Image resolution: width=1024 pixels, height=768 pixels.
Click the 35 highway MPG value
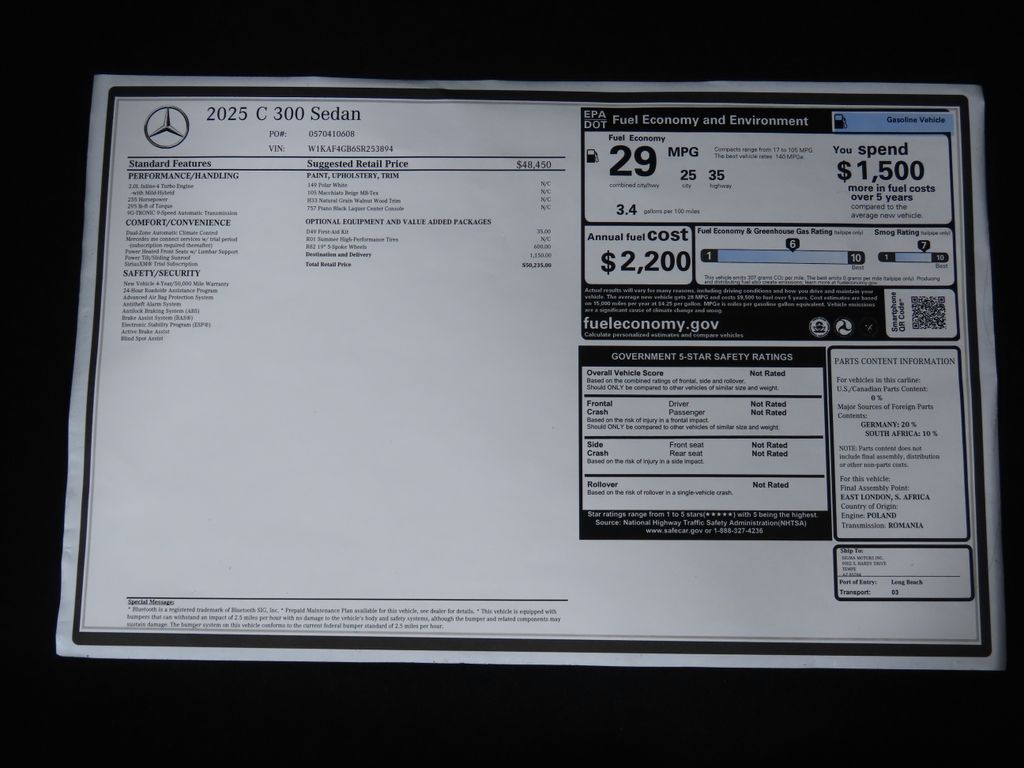[x=716, y=175]
